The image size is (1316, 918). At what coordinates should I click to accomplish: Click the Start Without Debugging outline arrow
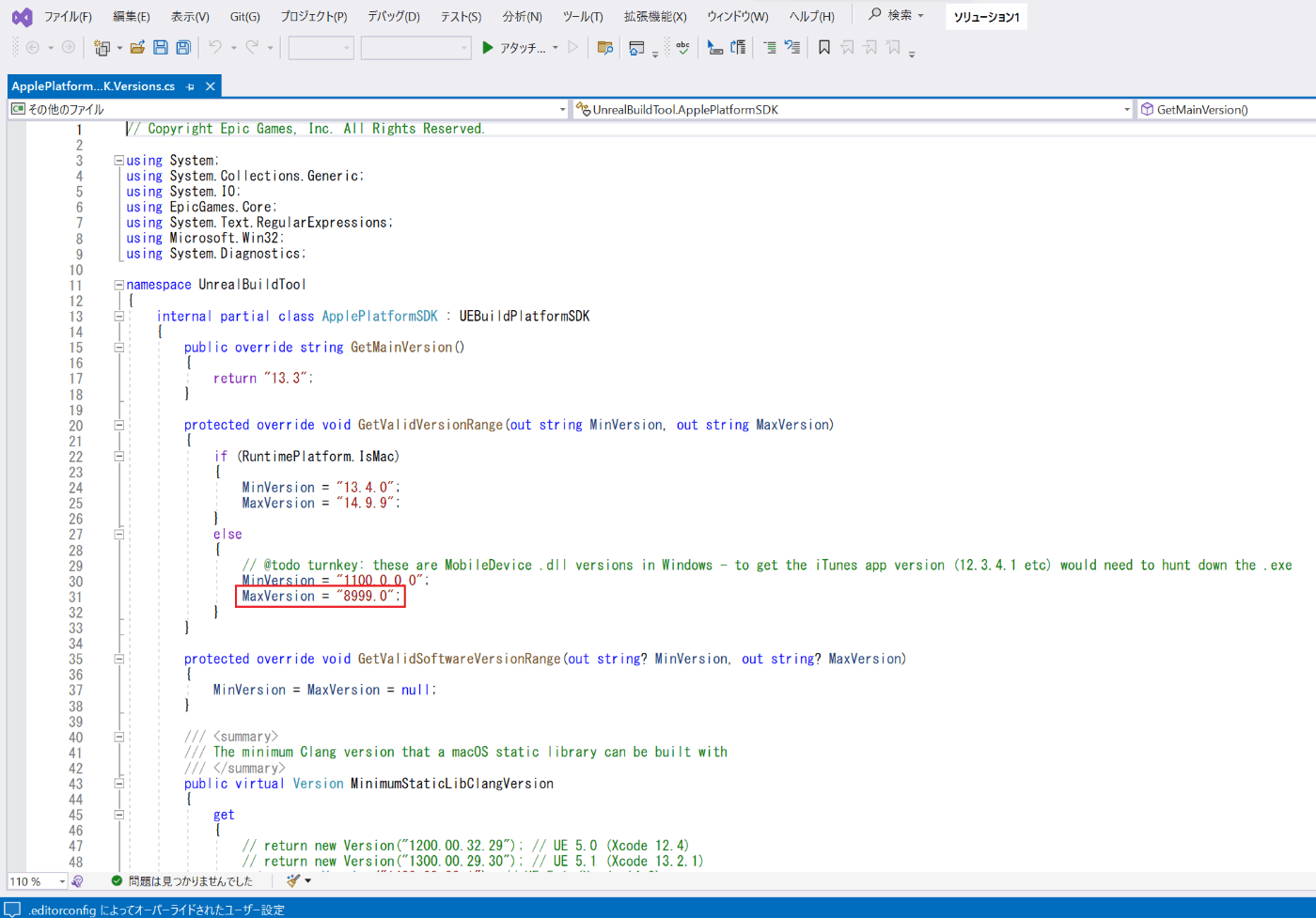(x=572, y=47)
